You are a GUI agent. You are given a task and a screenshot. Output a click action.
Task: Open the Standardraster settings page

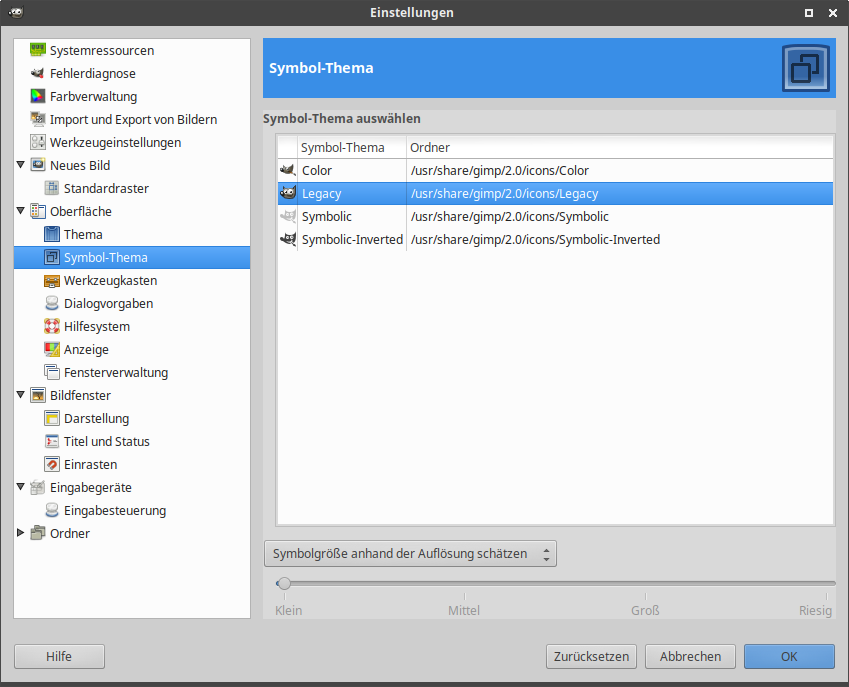tap(106, 188)
